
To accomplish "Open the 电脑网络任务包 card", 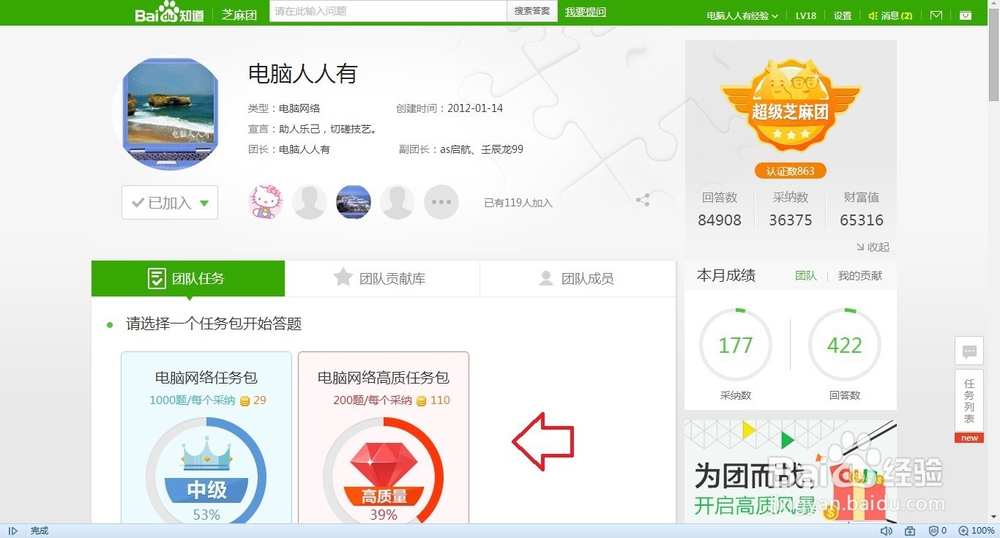I will tap(207, 438).
